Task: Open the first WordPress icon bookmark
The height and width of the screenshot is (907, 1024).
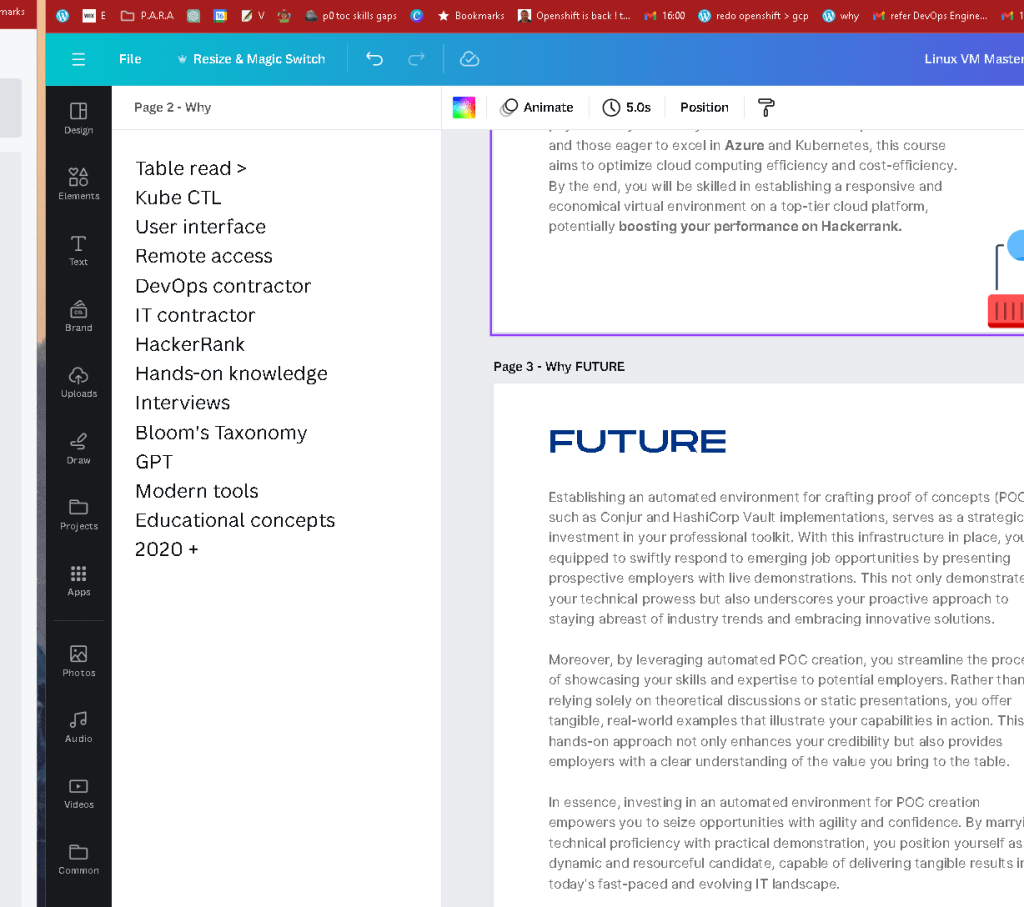Action: click(x=62, y=16)
